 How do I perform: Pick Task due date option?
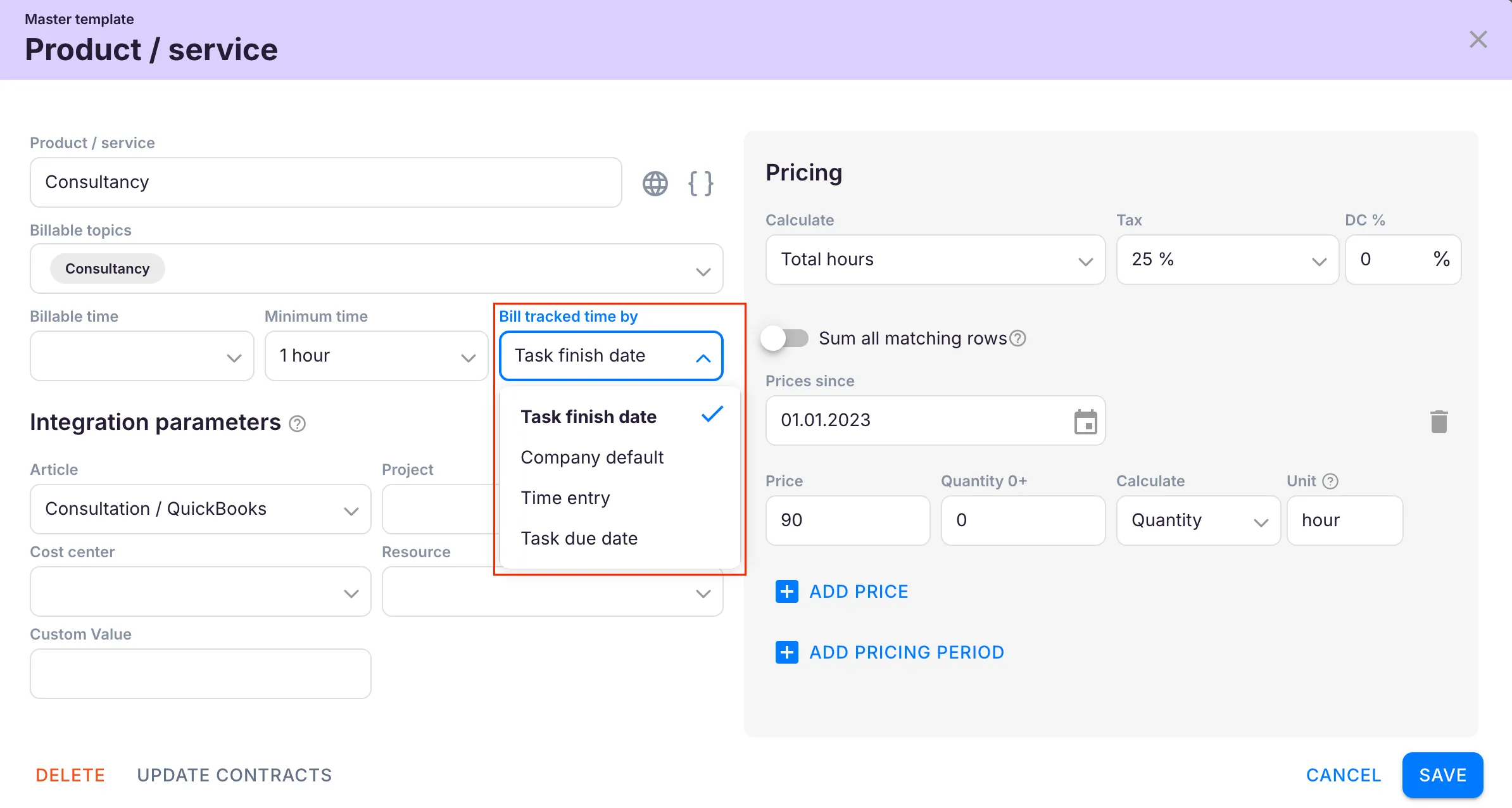click(579, 538)
